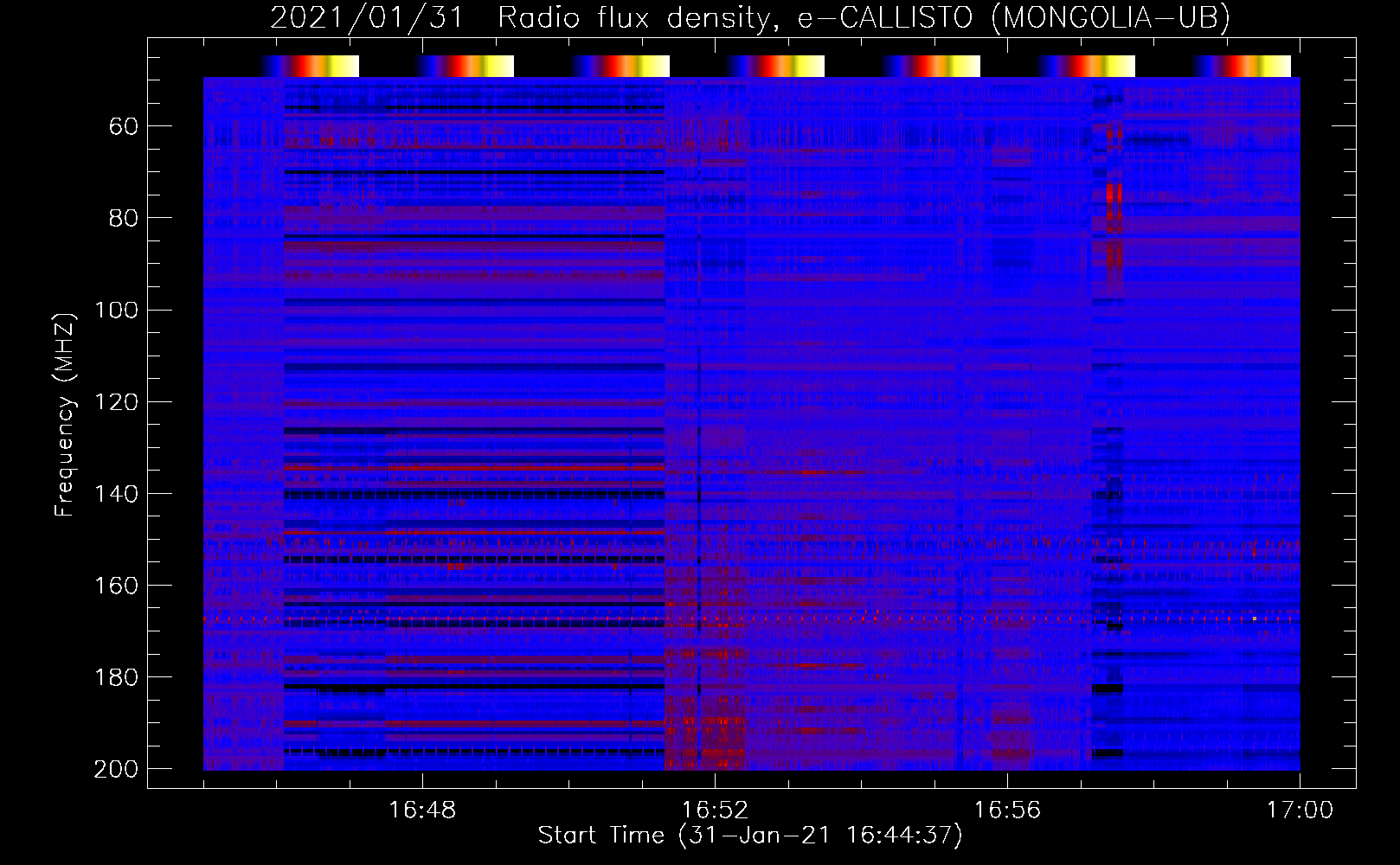Click the 100 frequency tick label
1400x865 pixels.
point(116,311)
